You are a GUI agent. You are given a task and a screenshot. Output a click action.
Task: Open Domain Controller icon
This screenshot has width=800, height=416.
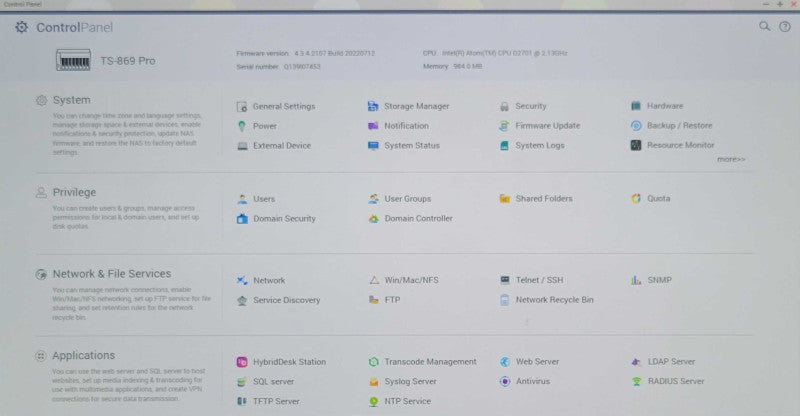click(373, 218)
